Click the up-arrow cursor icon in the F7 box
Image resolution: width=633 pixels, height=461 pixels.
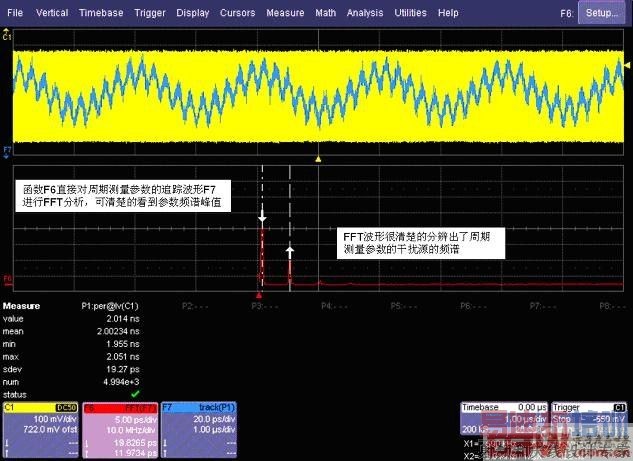point(166,454)
